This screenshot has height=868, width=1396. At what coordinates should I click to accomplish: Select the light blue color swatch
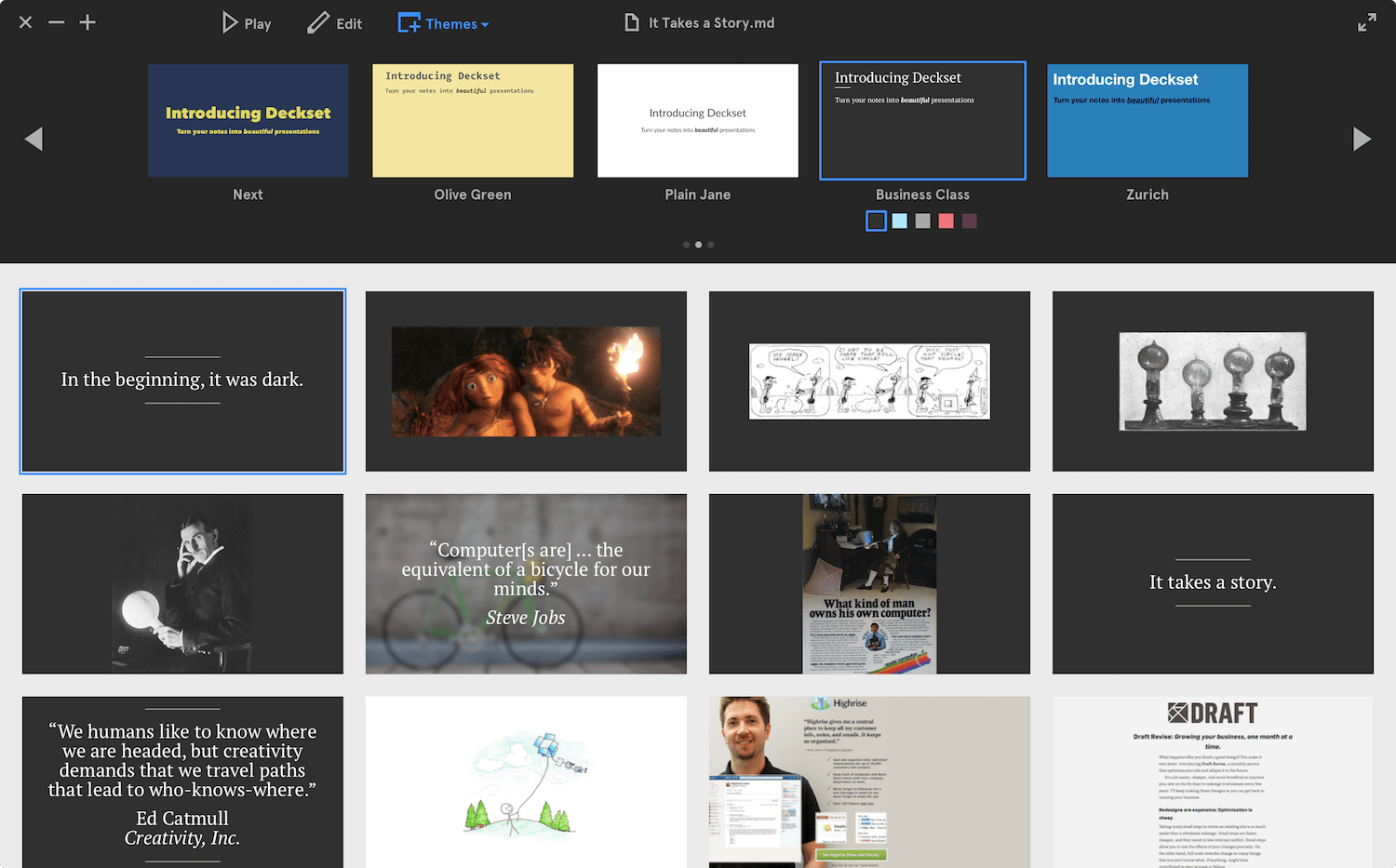(x=899, y=220)
